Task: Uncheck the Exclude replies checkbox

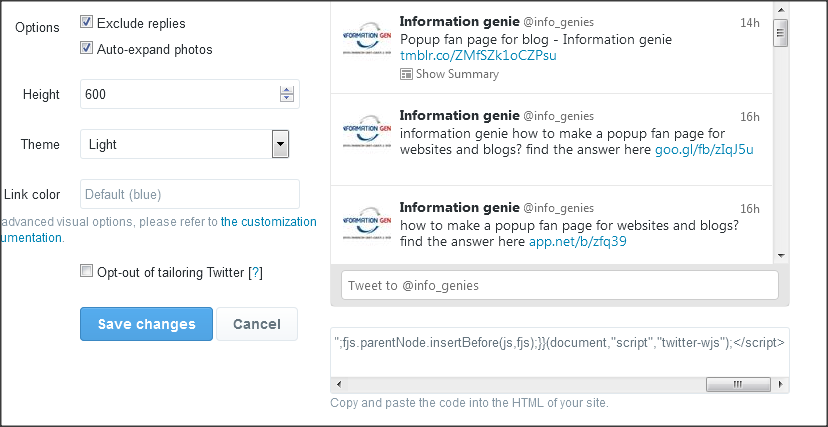Action: (87, 22)
